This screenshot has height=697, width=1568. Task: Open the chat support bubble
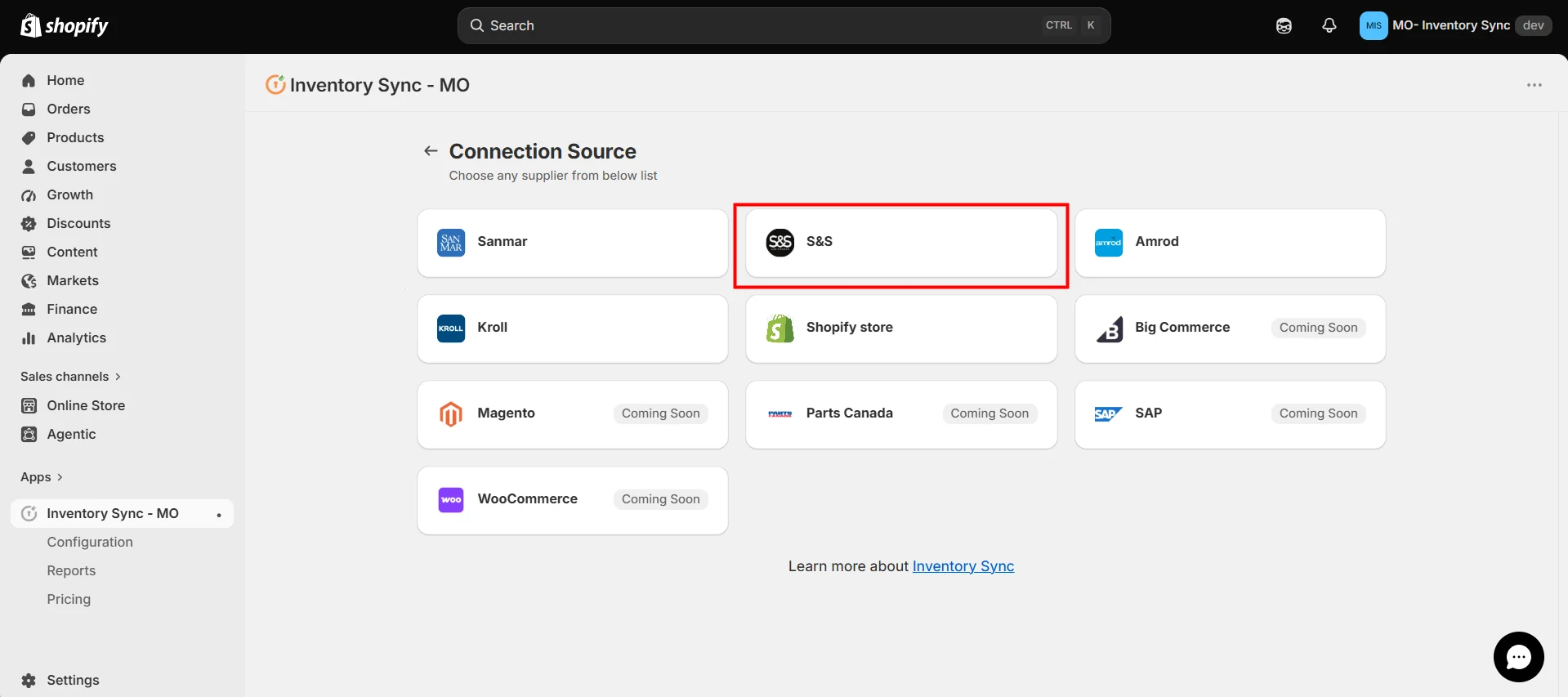[1518, 656]
